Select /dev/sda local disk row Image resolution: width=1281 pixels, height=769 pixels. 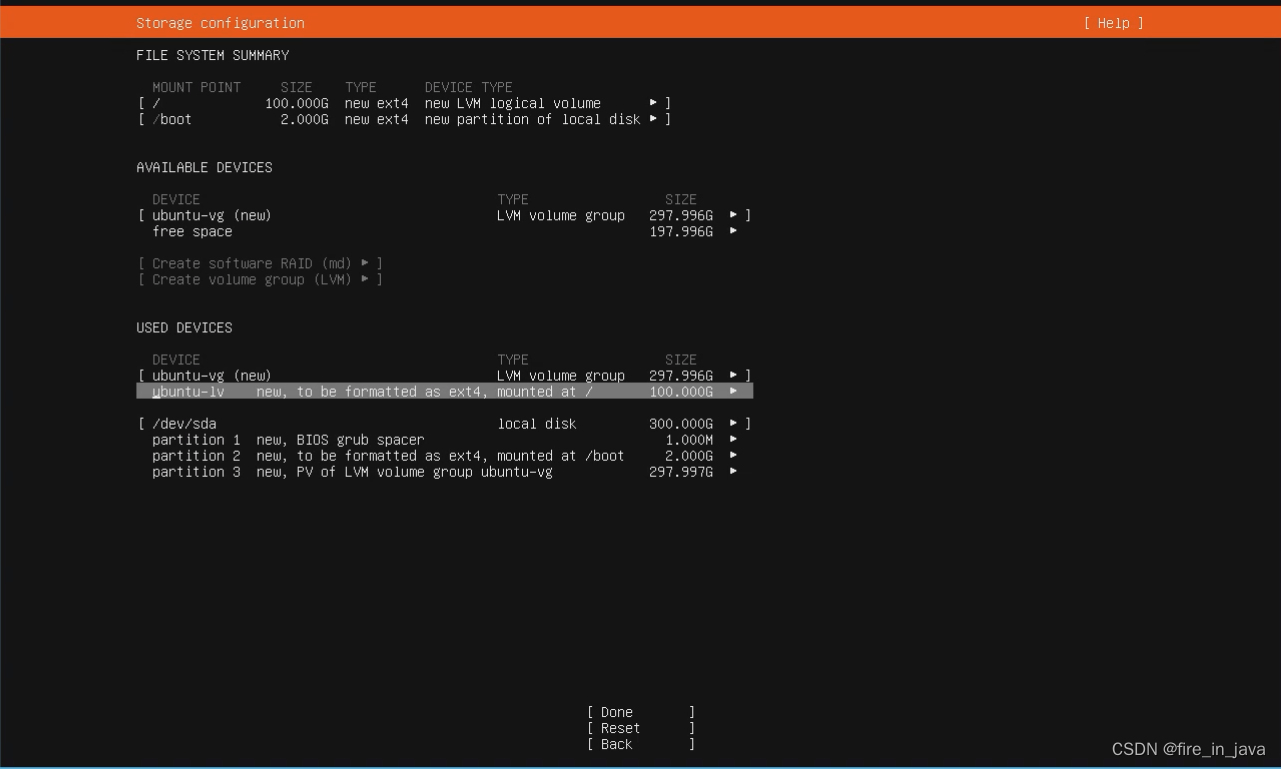click(x=445, y=423)
